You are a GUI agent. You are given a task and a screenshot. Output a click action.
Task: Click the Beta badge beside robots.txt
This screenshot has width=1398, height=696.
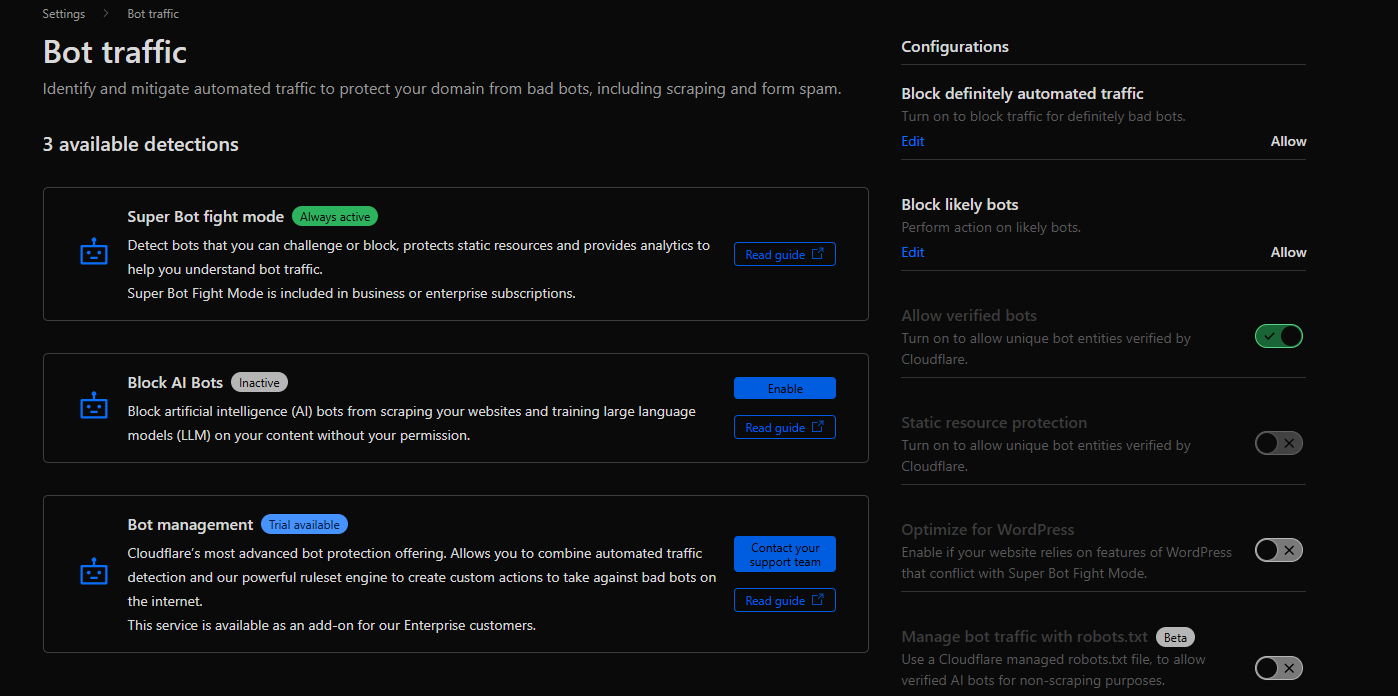pos(1175,637)
